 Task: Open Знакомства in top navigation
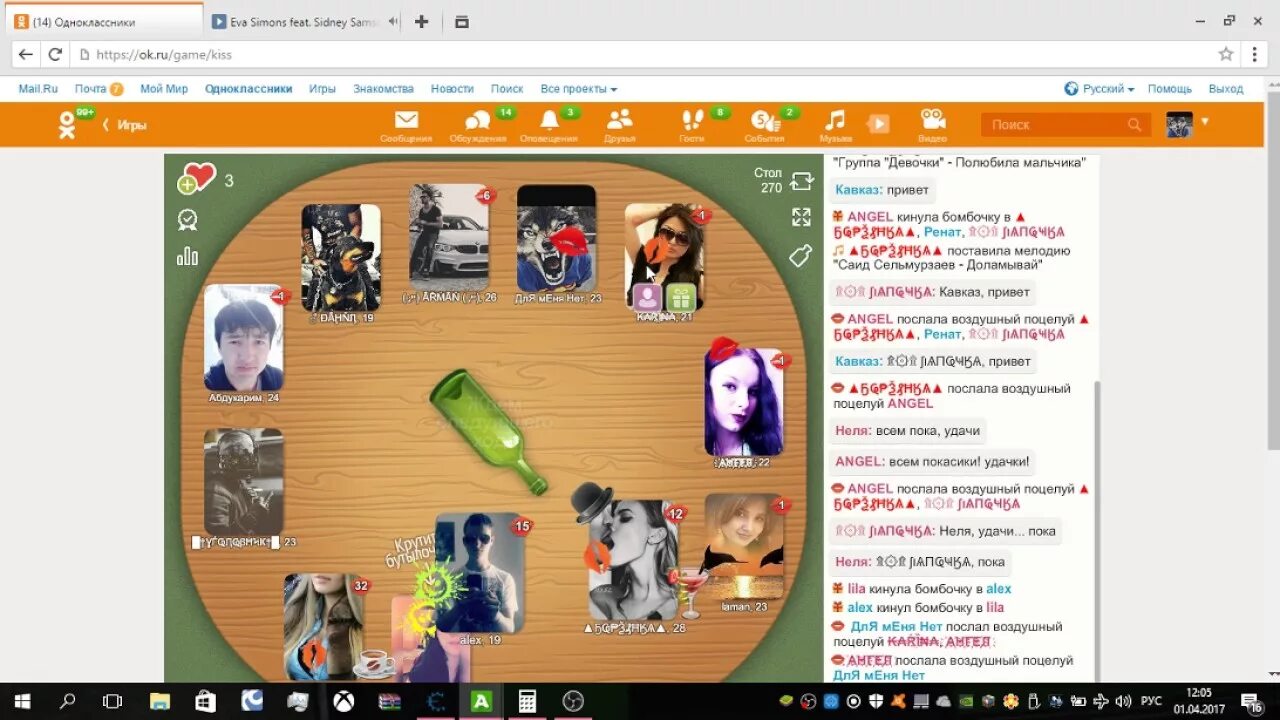pyautogui.click(x=383, y=89)
